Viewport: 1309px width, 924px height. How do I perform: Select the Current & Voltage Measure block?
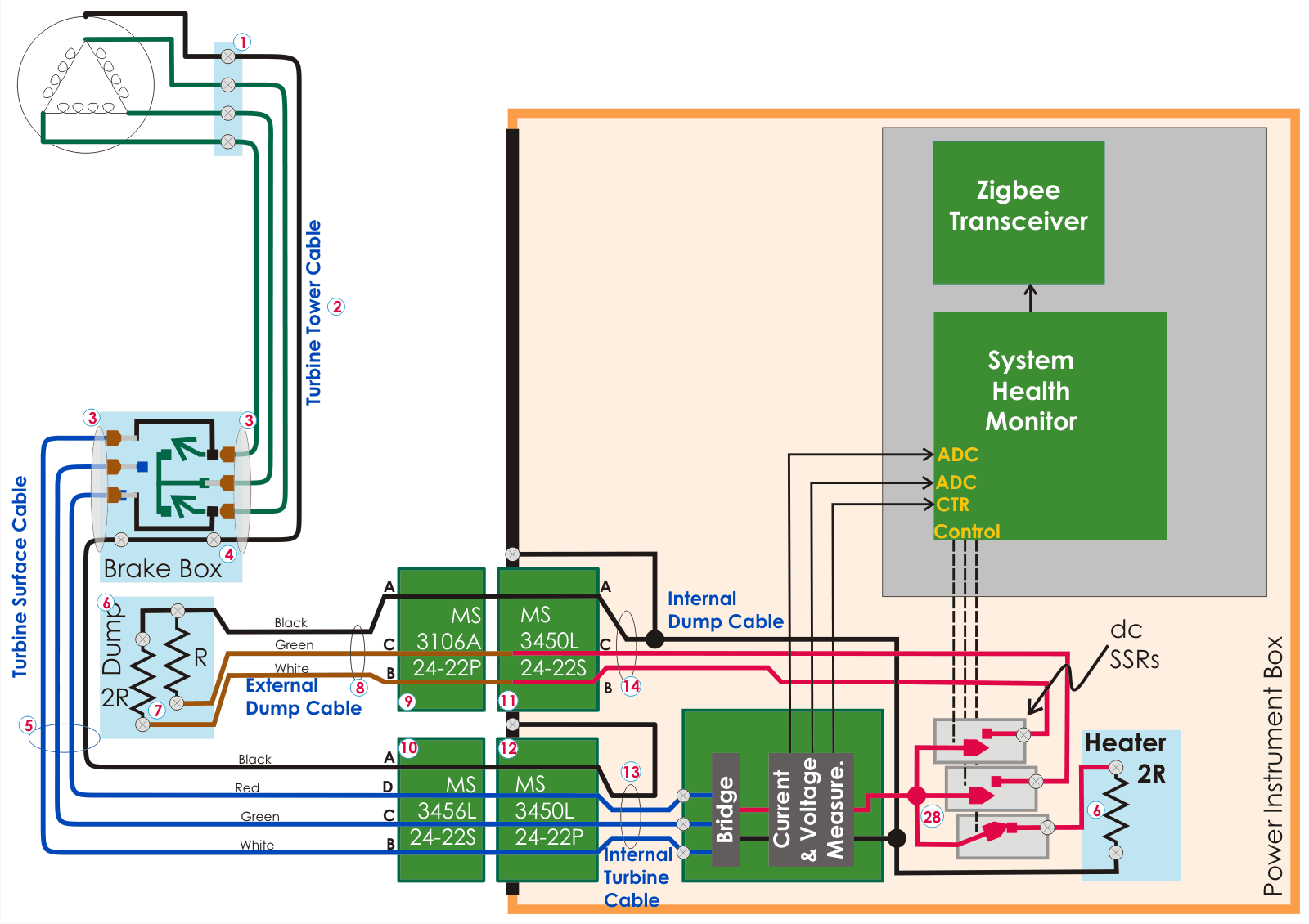pos(811,810)
